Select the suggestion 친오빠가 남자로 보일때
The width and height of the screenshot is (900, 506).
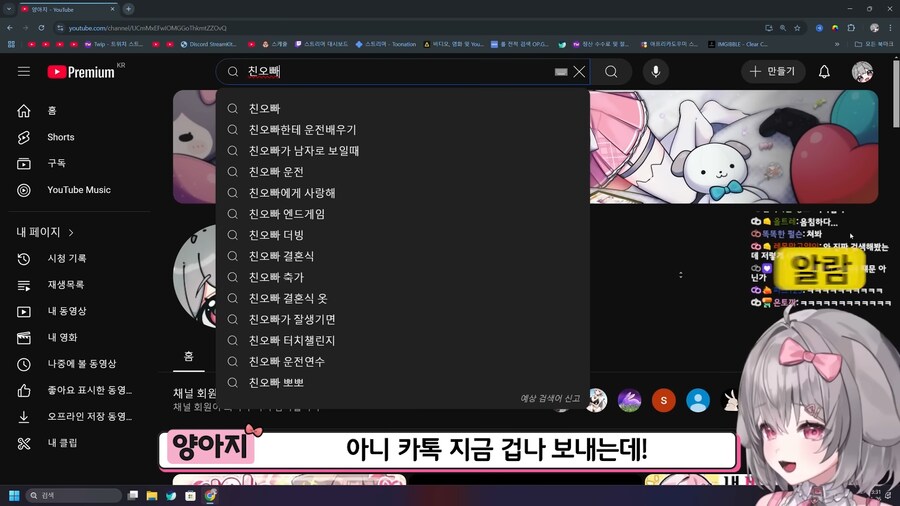click(403, 151)
